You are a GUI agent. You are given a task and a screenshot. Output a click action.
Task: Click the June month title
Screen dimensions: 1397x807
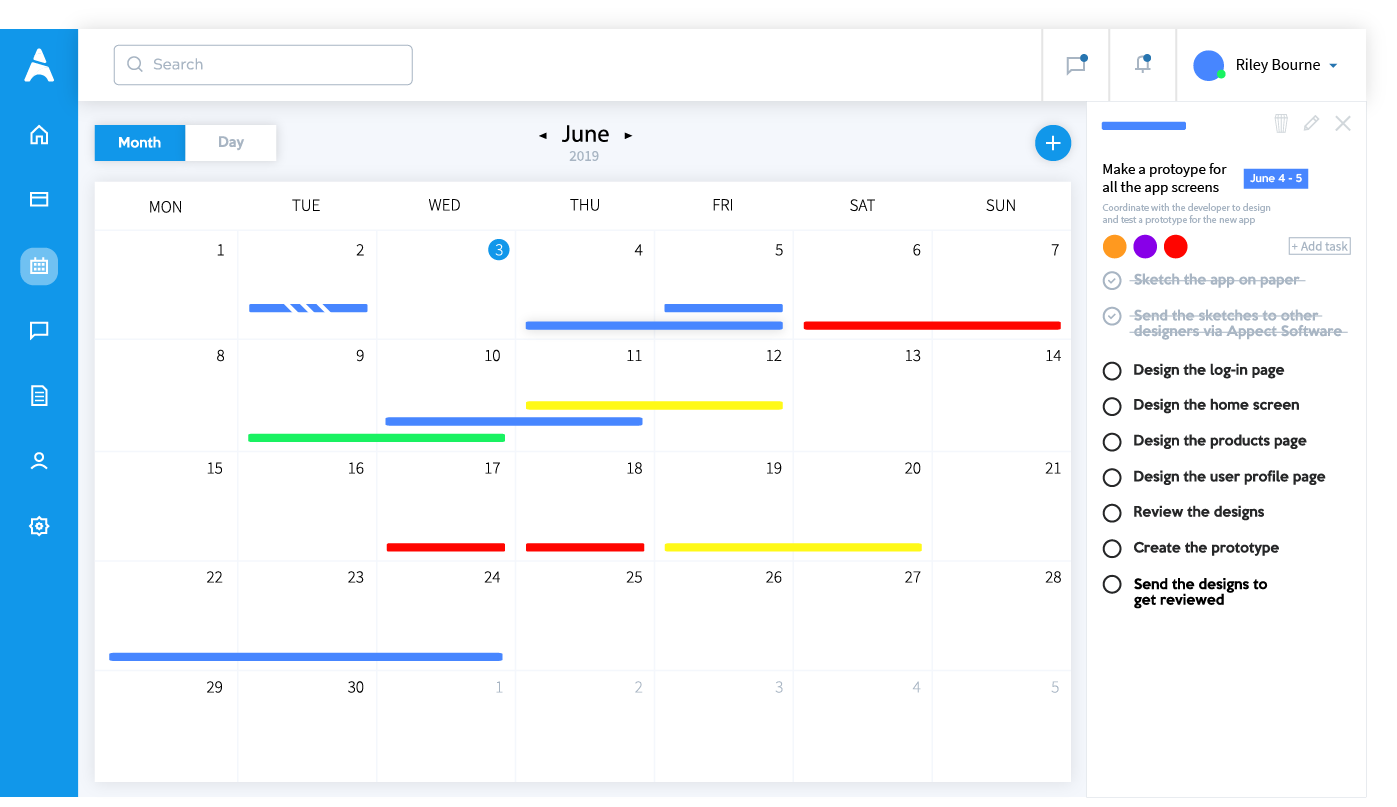tap(585, 134)
